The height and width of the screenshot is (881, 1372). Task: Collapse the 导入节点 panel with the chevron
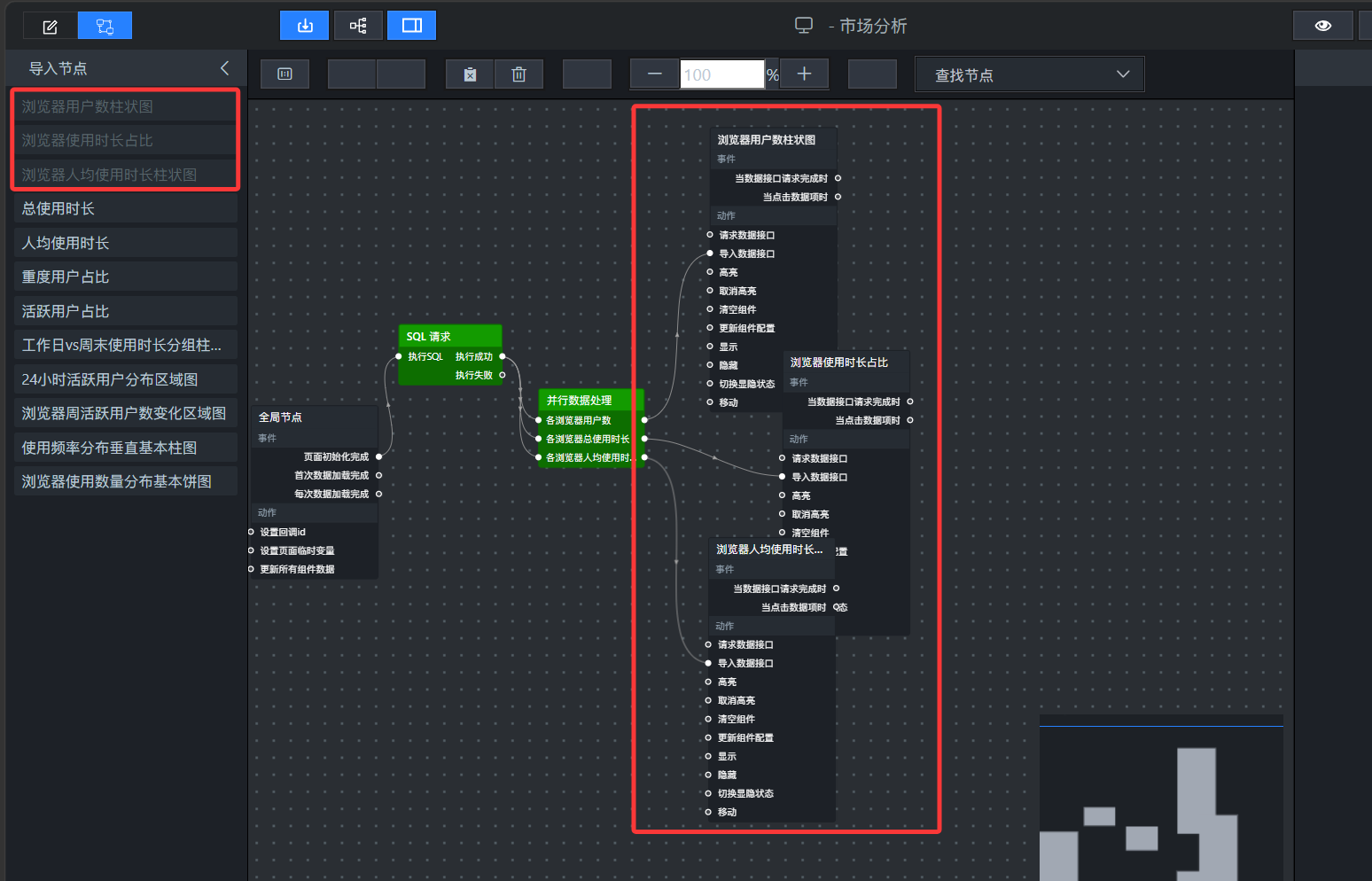pyautogui.click(x=225, y=68)
